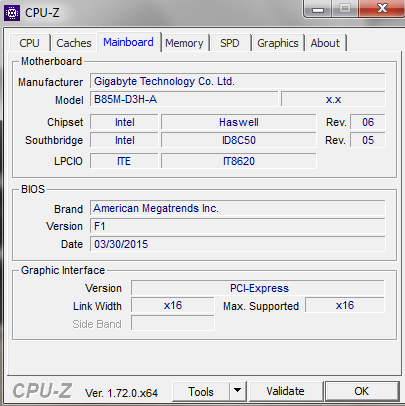Minimize the CPU-Z window
405x406 pixels.
click(318, 9)
